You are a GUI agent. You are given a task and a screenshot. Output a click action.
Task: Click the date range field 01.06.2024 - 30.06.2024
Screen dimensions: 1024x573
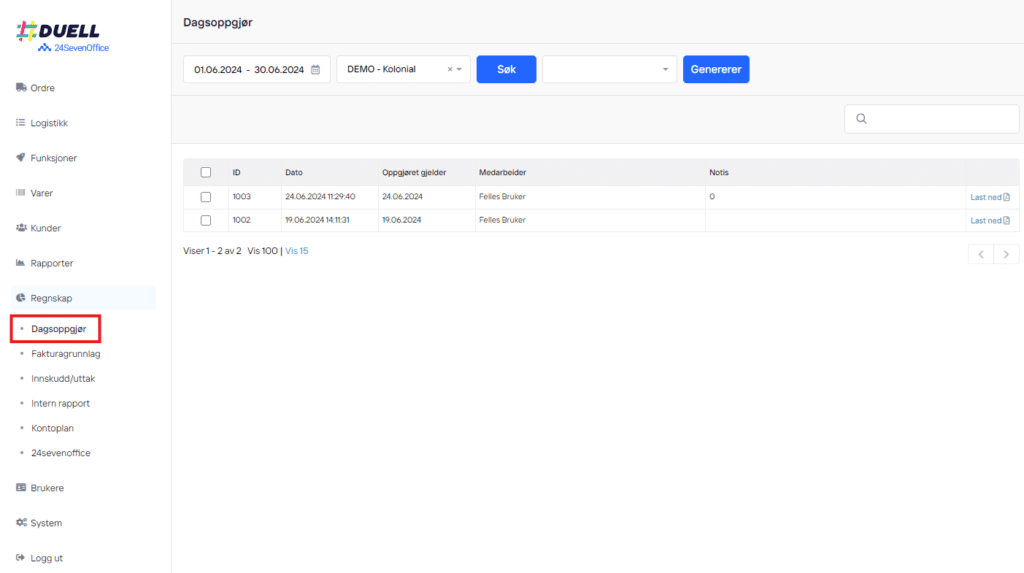coord(257,69)
